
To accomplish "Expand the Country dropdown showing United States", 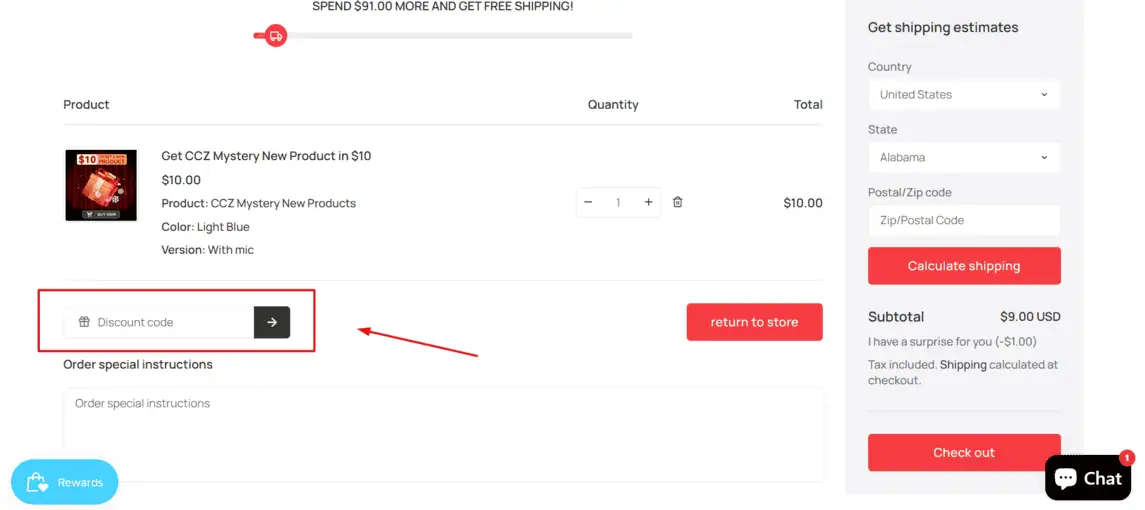I will [964, 94].
